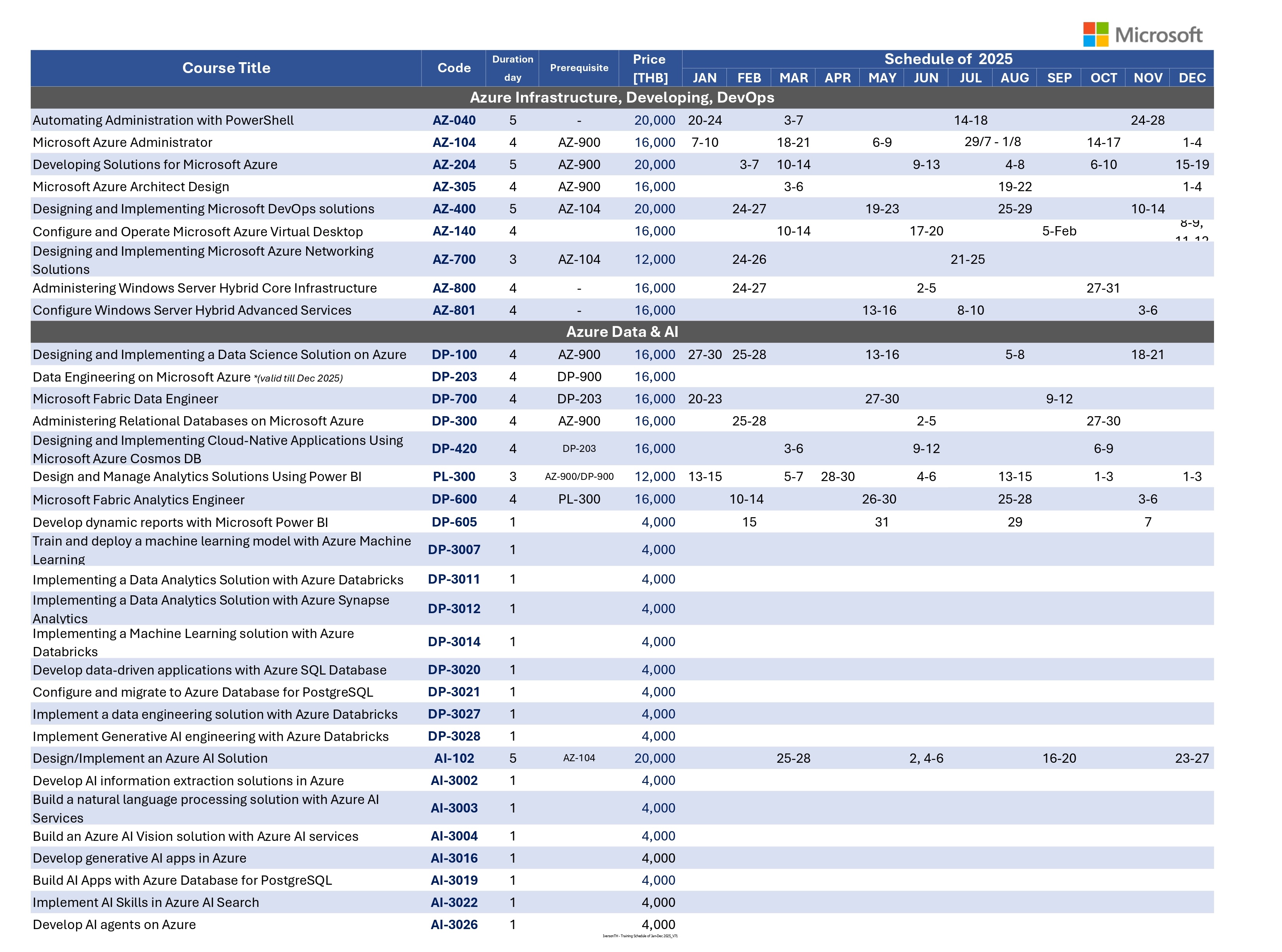Click the title Microsoft Azure Administrator
Viewport: 1282px width, 952px height.
click(122, 142)
